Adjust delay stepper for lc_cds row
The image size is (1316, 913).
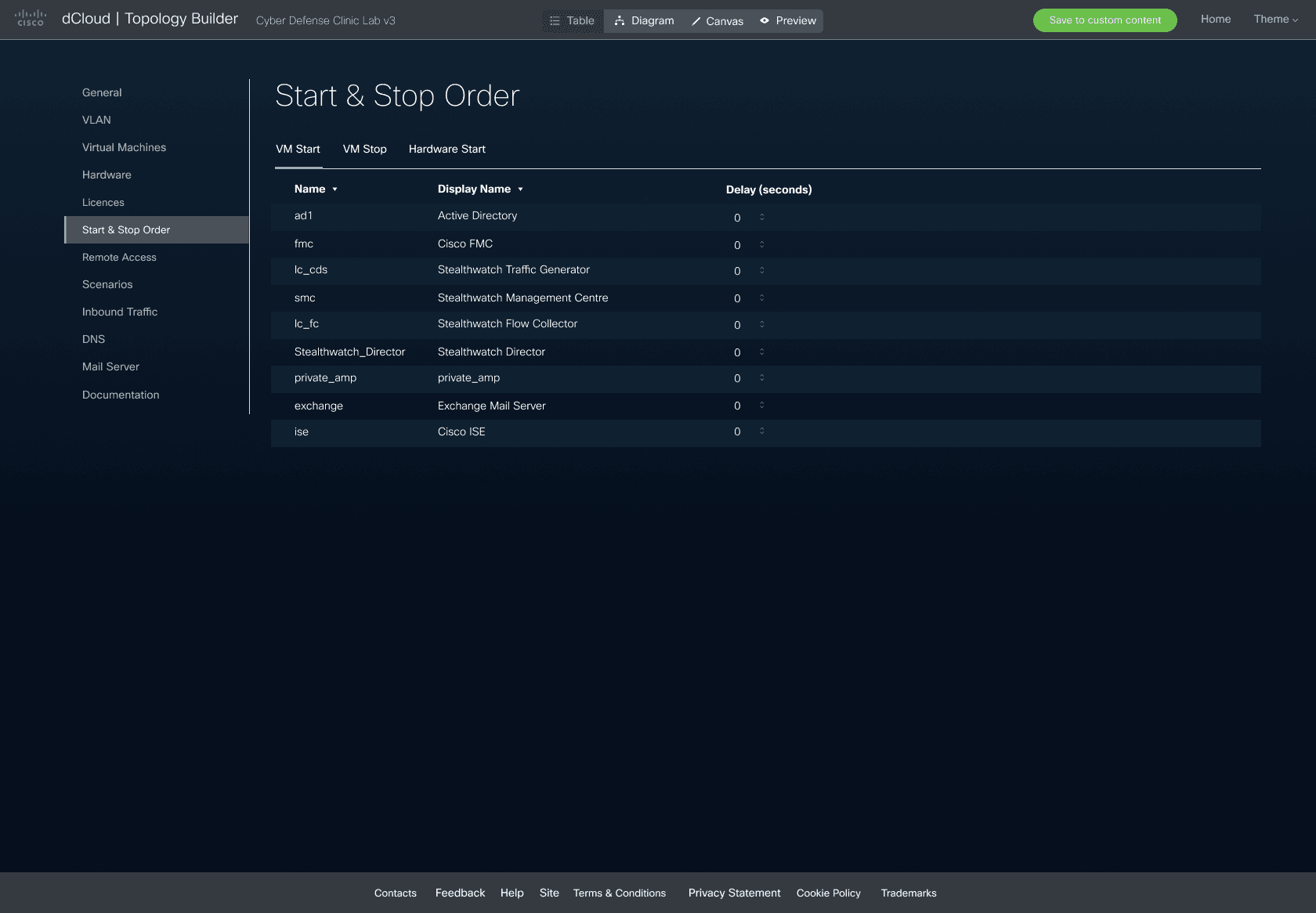(761, 270)
